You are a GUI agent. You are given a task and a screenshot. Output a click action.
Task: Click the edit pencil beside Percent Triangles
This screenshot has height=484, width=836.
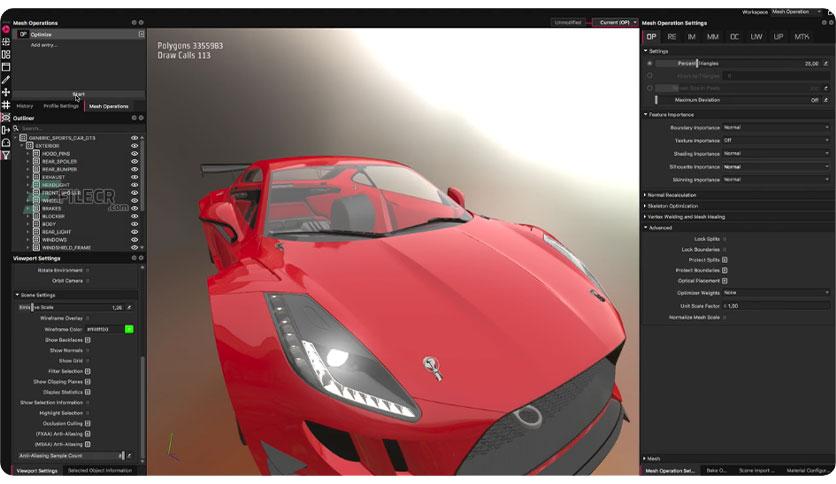tap(826, 63)
